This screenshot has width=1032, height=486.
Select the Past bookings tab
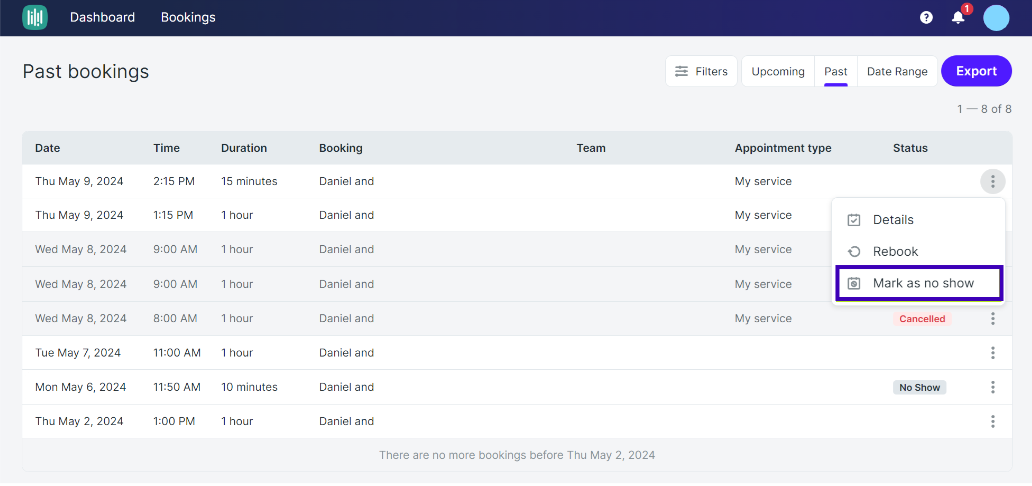click(836, 71)
